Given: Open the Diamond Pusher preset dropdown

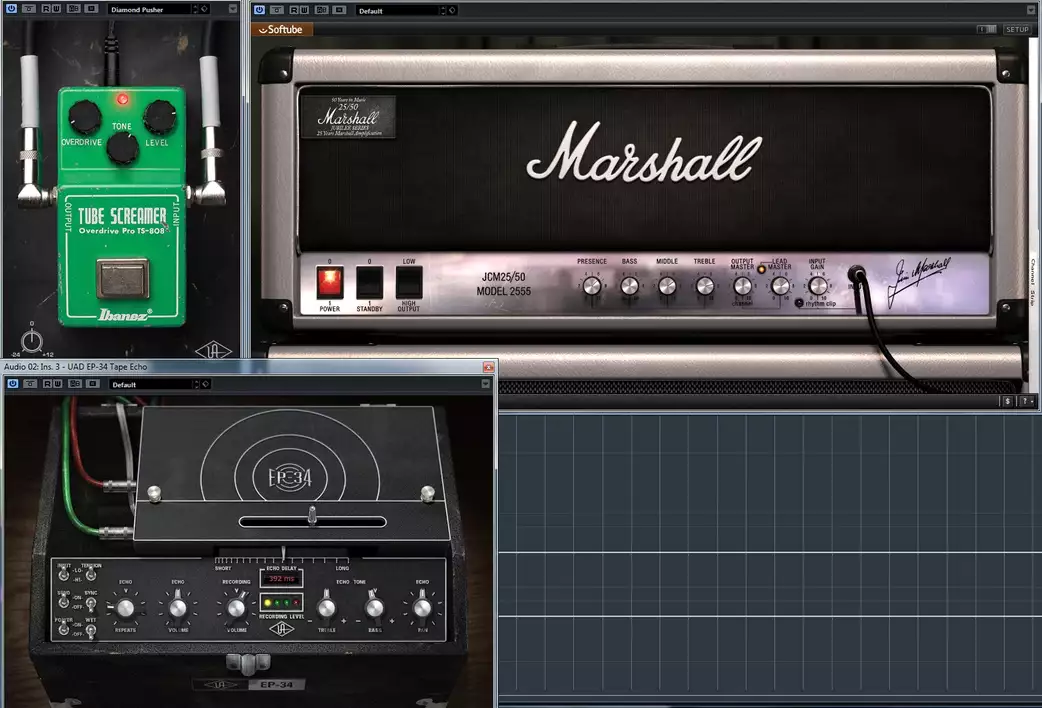Looking at the screenshot, I should point(152,10).
